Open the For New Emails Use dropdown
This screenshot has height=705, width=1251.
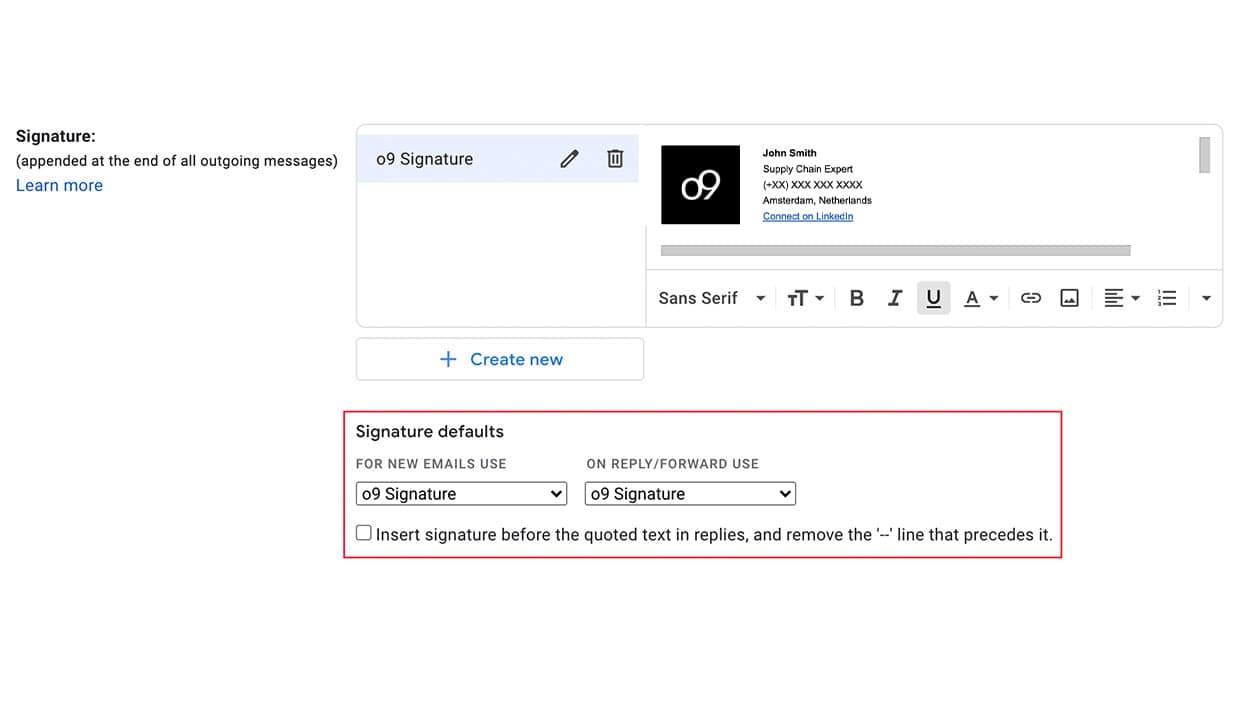(461, 494)
